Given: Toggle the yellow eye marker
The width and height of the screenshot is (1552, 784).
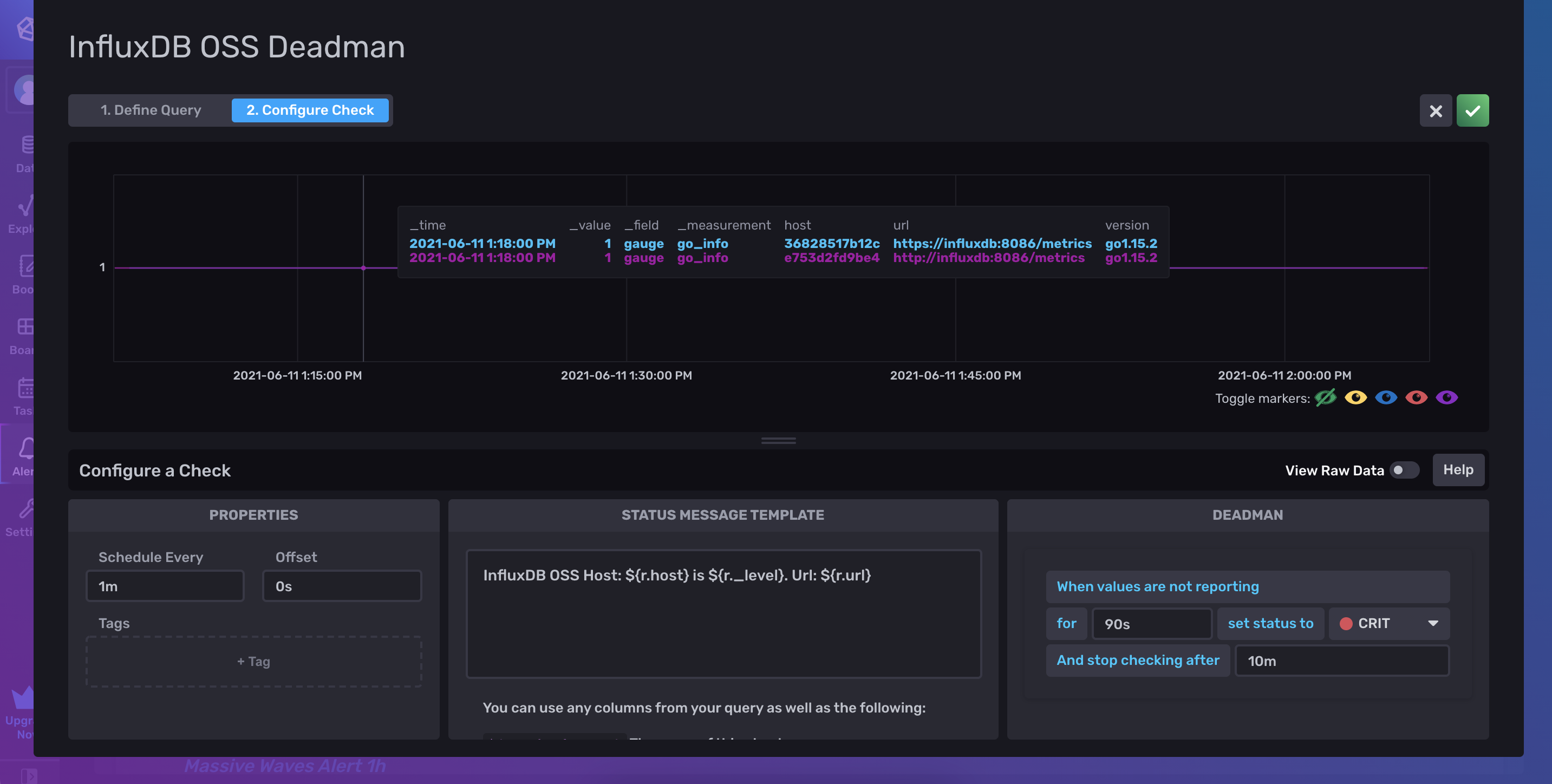Looking at the screenshot, I should coord(1355,398).
